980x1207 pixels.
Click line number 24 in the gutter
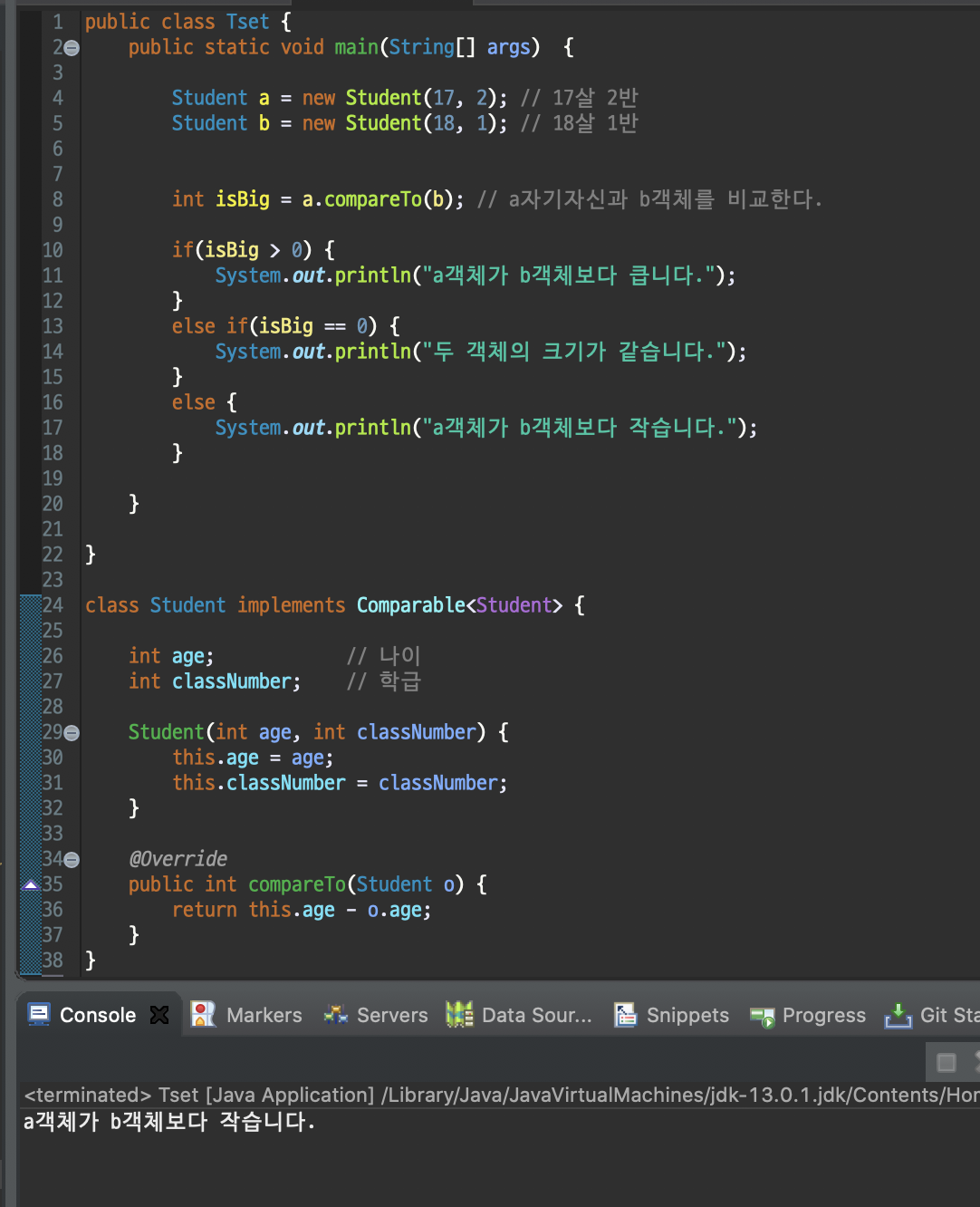pos(53,605)
